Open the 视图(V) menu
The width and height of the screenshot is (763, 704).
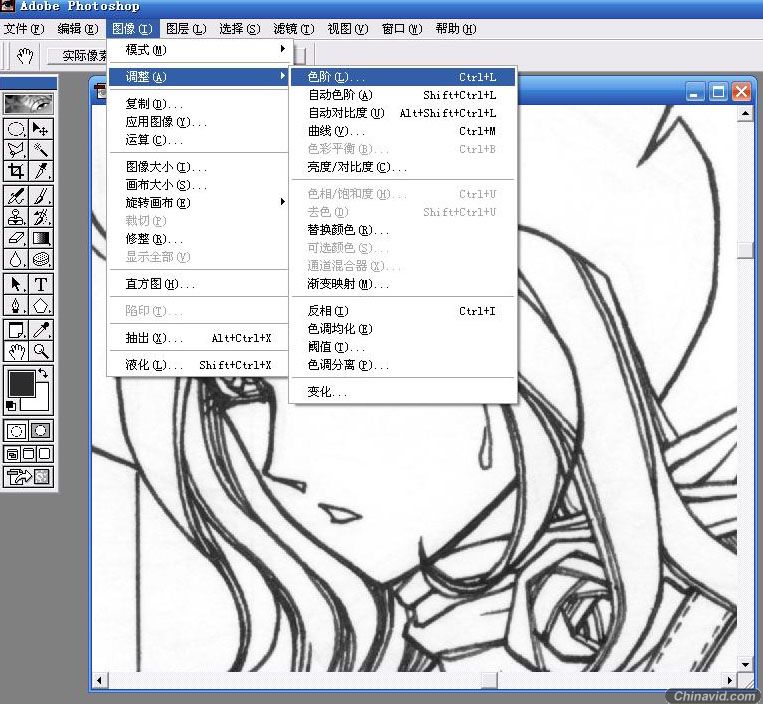[348, 29]
